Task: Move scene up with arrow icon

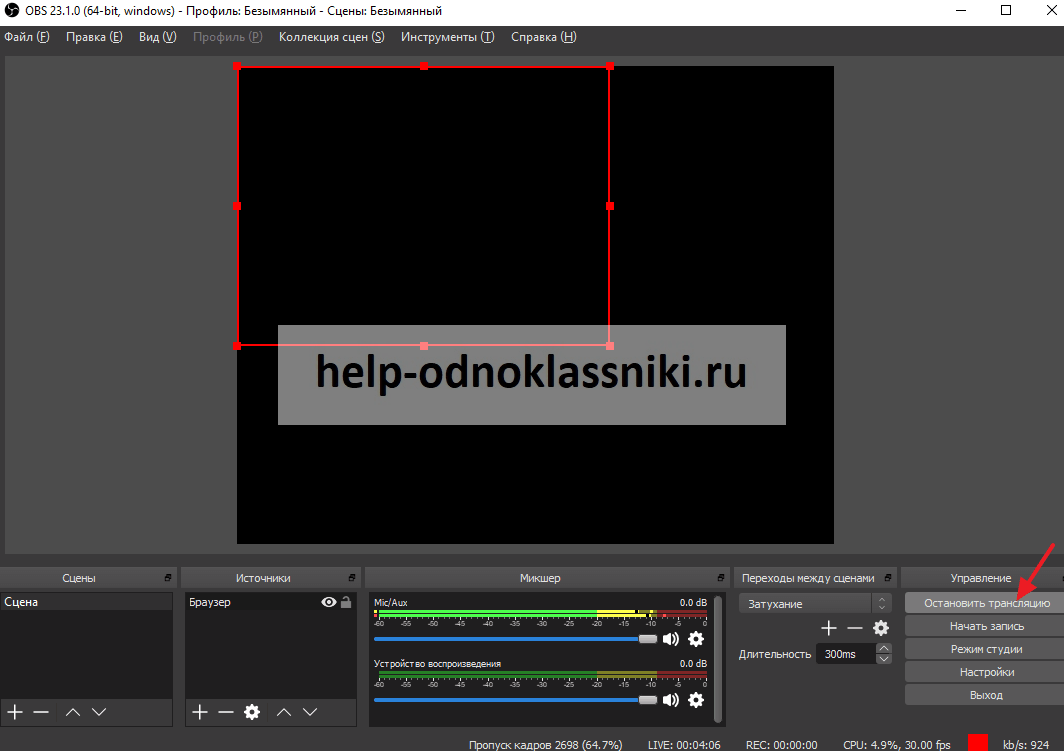Action: [x=73, y=712]
